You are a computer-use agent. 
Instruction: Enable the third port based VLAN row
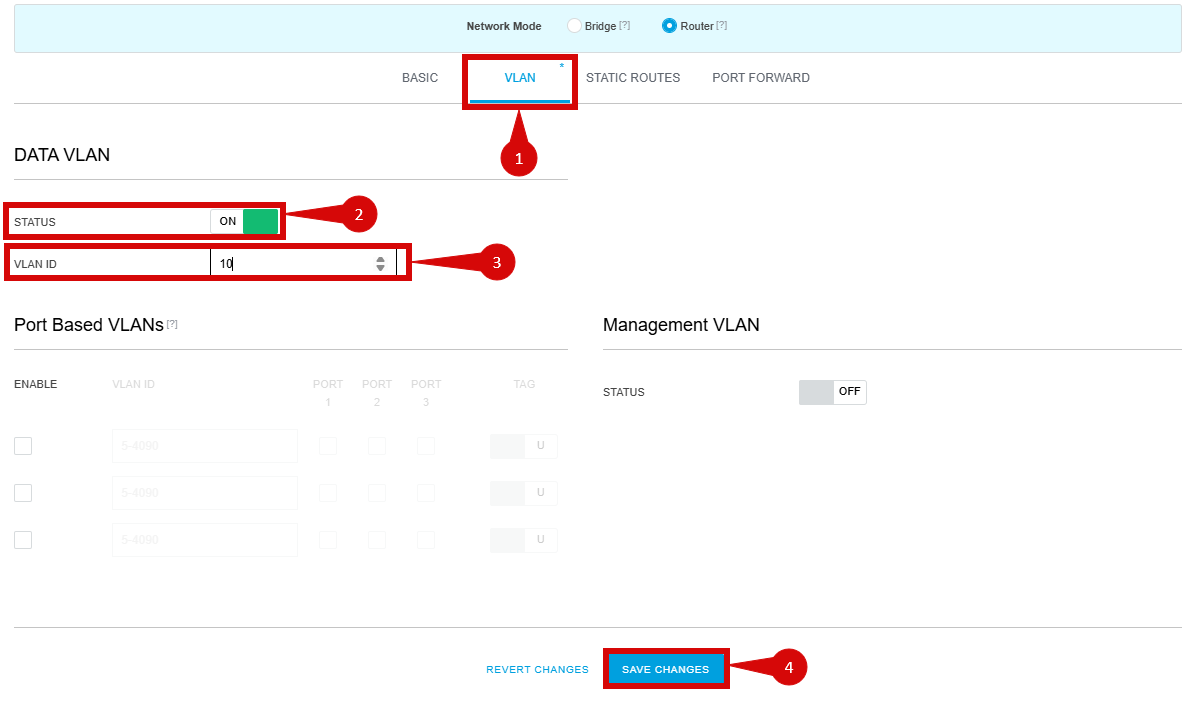coord(23,541)
